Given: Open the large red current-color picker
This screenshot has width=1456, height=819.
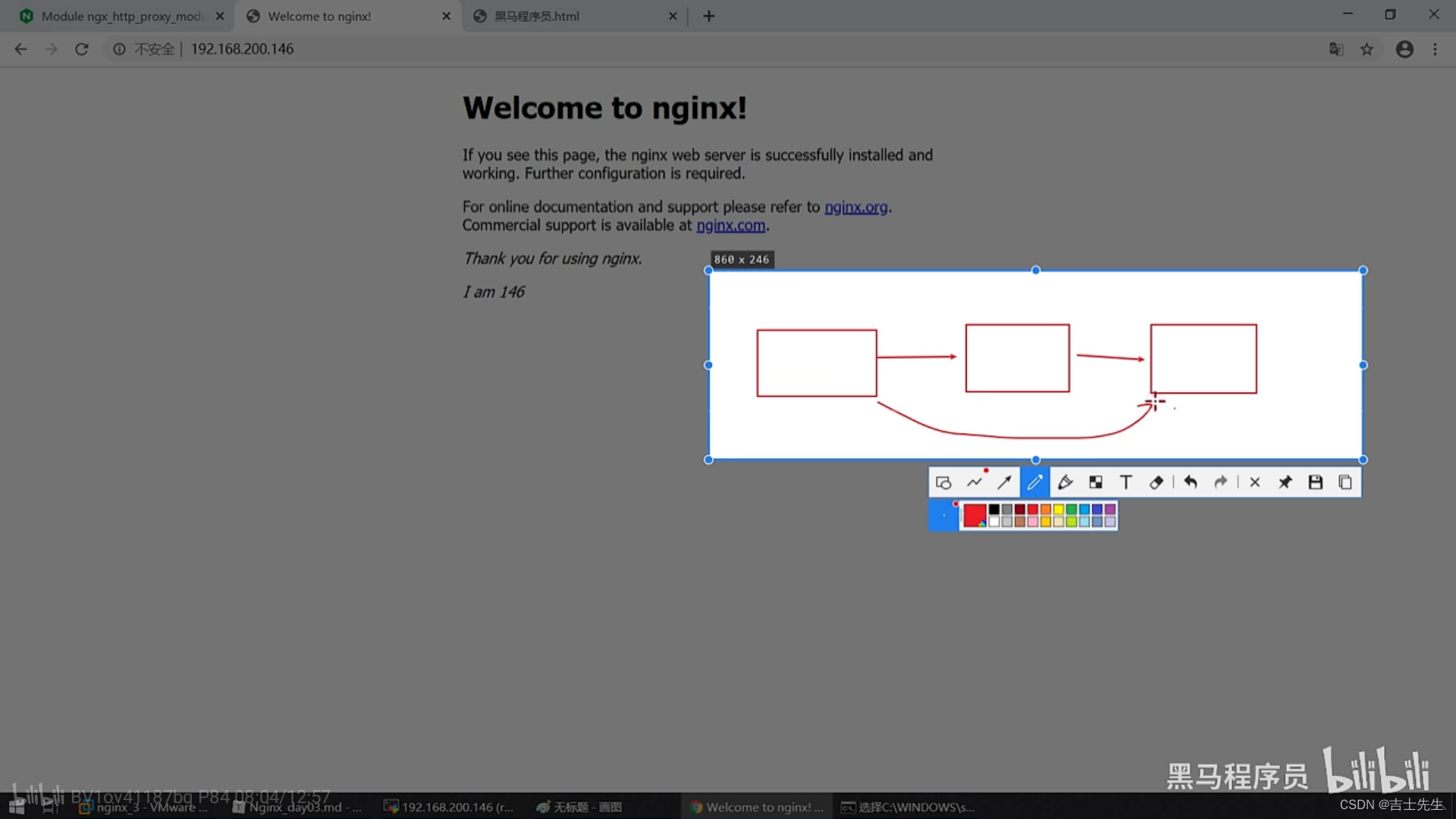Looking at the screenshot, I should click(x=974, y=516).
